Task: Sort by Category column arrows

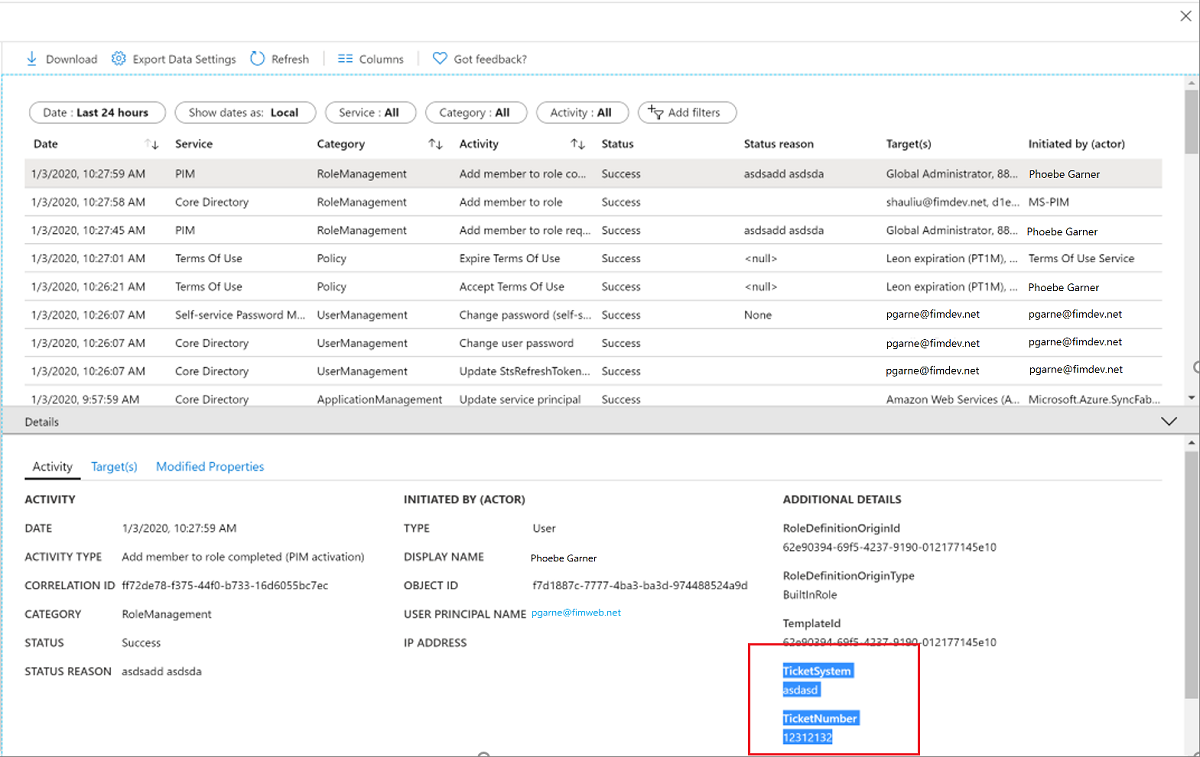Action: point(435,144)
